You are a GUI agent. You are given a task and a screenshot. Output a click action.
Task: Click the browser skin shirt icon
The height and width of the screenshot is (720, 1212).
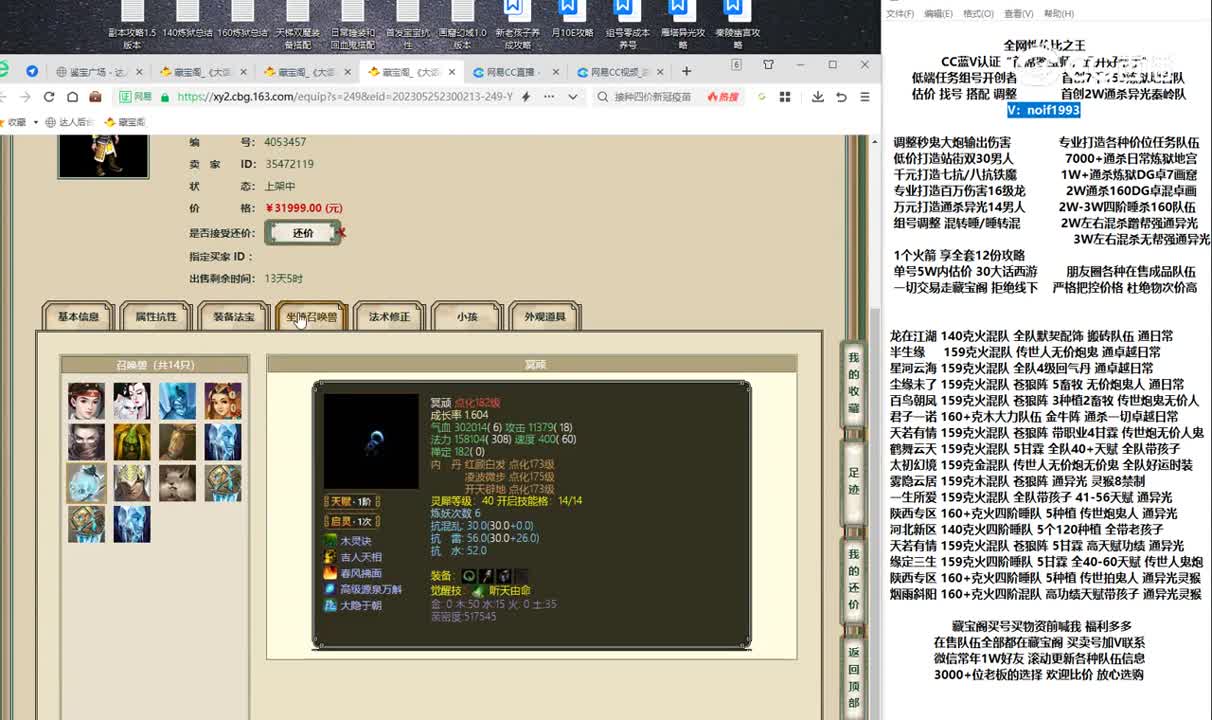pos(768,65)
